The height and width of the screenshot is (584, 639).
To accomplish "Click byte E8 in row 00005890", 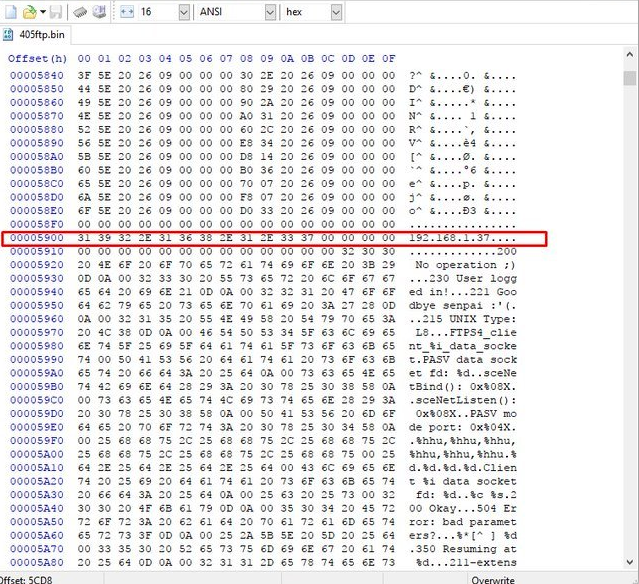I will (247, 143).
